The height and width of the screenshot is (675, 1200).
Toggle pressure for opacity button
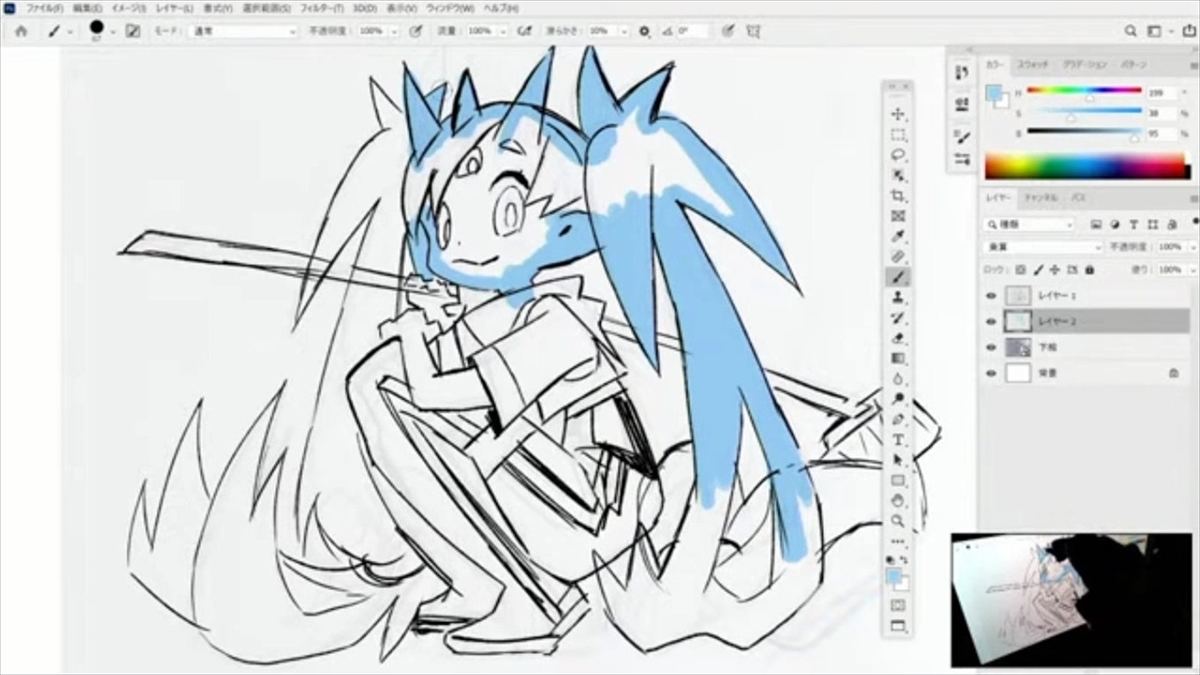pos(416,31)
